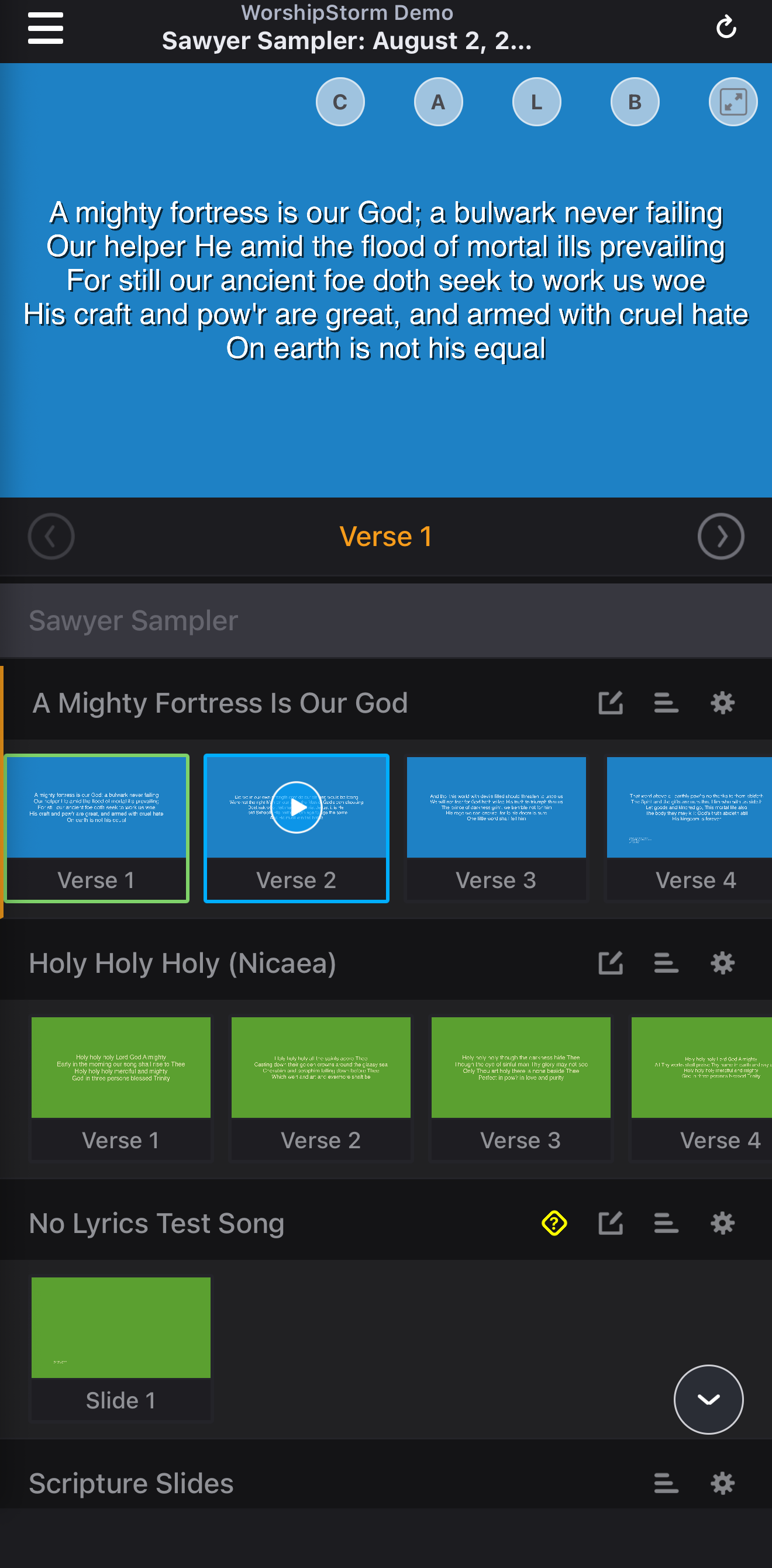Viewport: 772px width, 1568px height.
Task: Open settings gear for A Mighty Fortress
Action: tap(723, 703)
